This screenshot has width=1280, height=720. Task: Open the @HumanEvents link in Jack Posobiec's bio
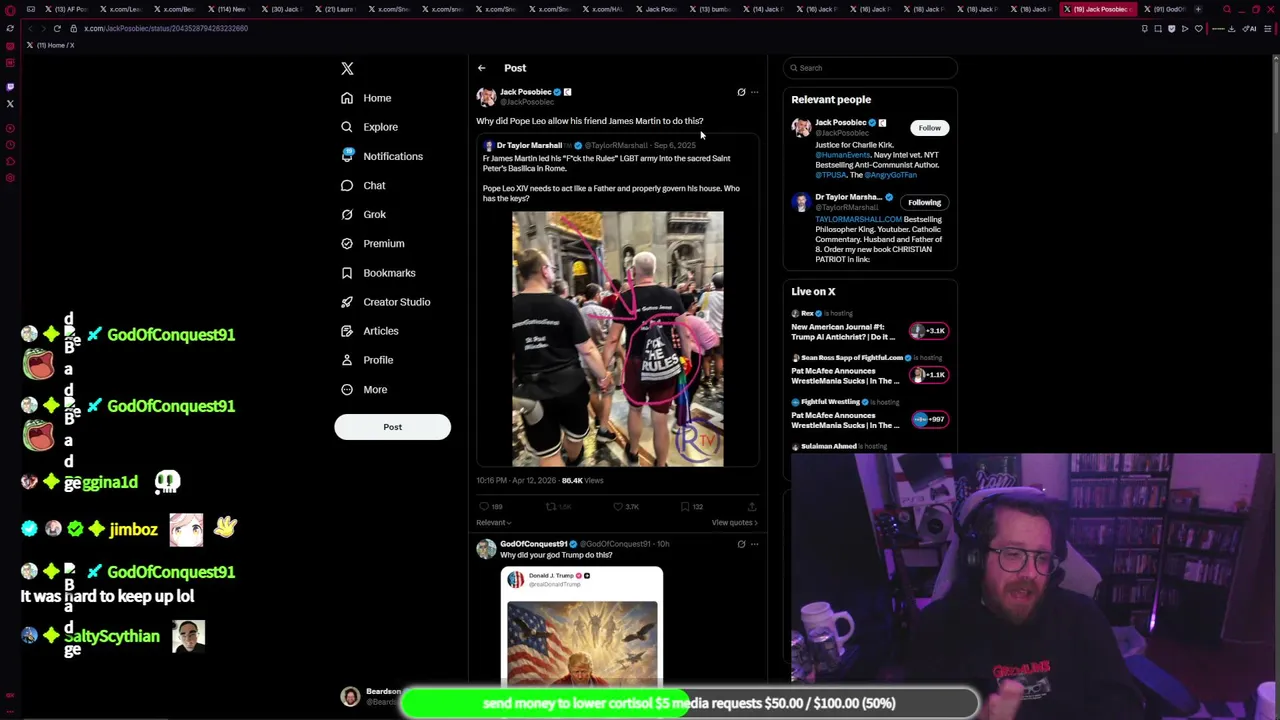tap(842, 155)
